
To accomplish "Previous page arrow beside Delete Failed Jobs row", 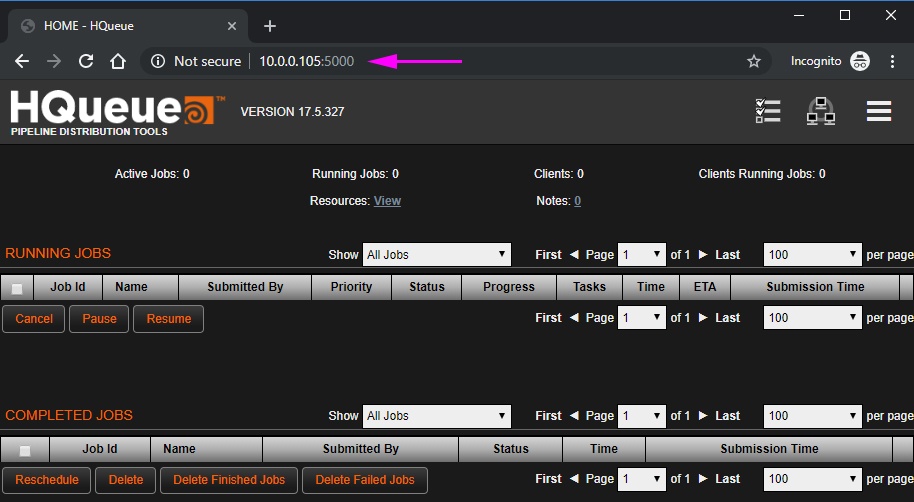I will point(574,478).
